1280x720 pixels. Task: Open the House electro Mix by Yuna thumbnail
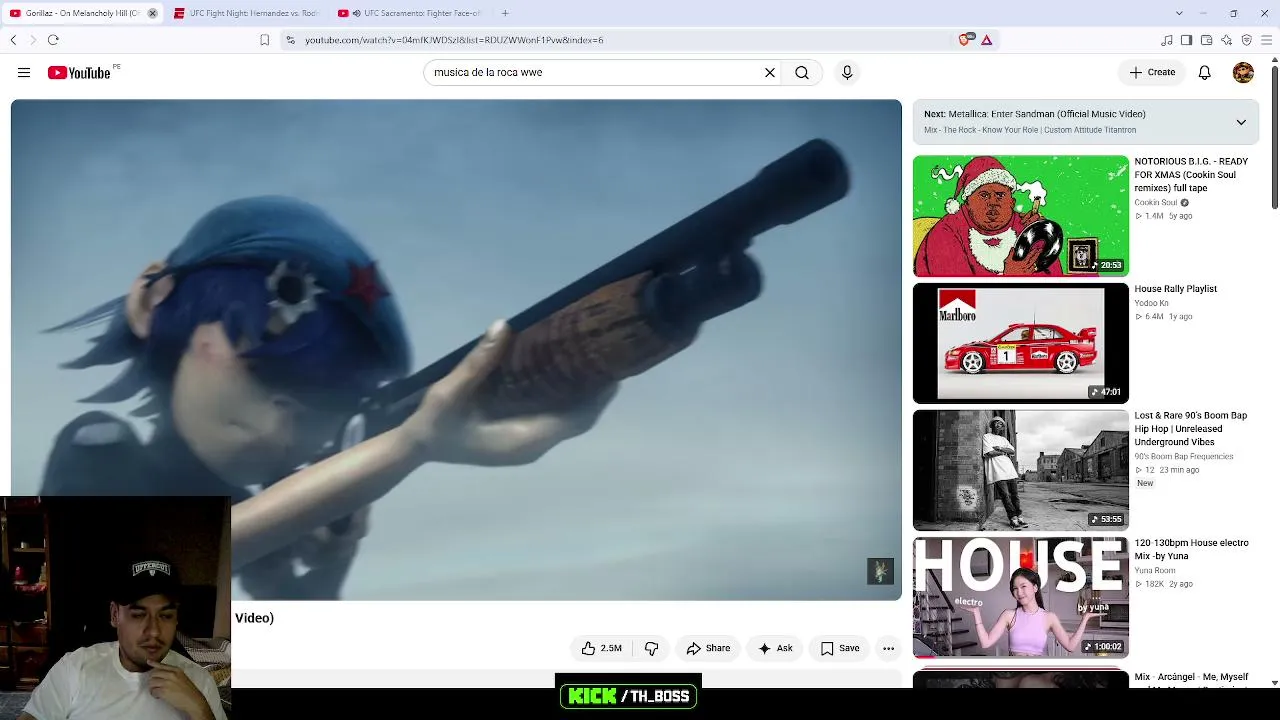point(1020,597)
